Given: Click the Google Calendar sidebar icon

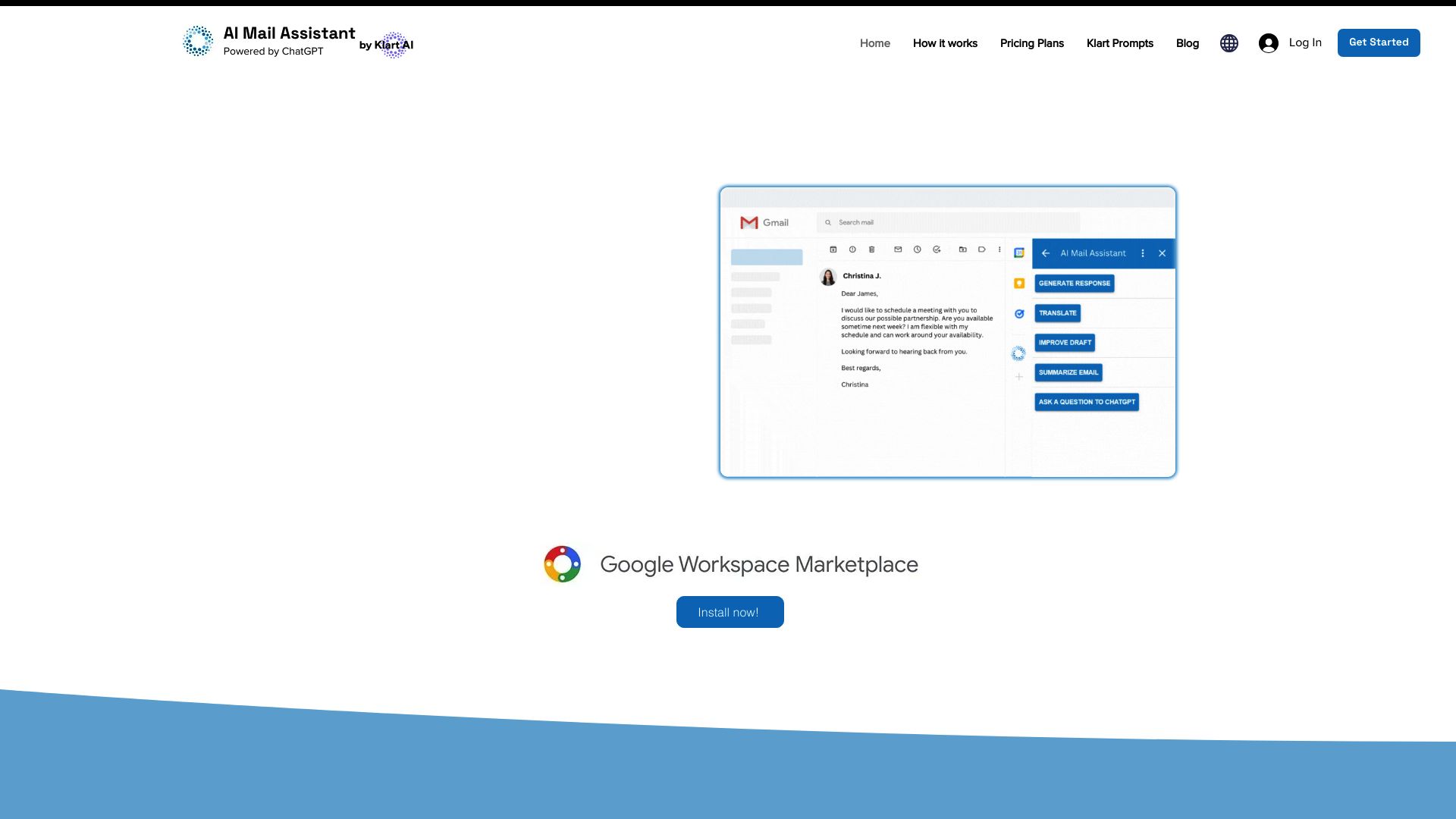Looking at the screenshot, I should (1019, 253).
